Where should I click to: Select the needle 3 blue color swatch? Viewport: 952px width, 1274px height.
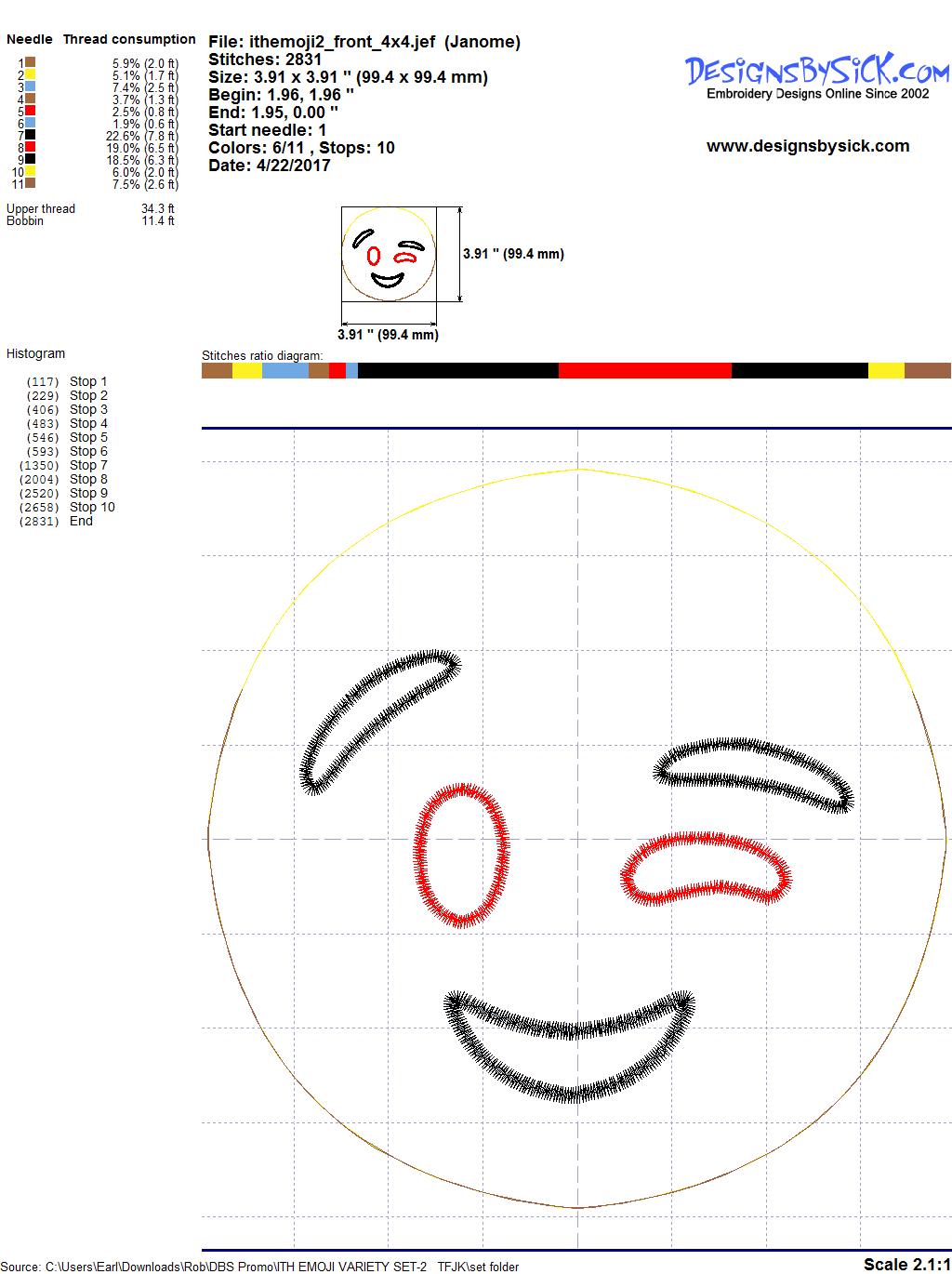coord(30,87)
